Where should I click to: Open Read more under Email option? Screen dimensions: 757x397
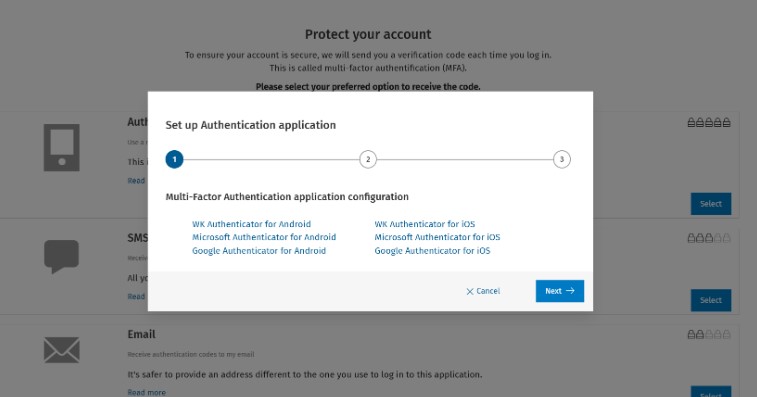(x=147, y=393)
